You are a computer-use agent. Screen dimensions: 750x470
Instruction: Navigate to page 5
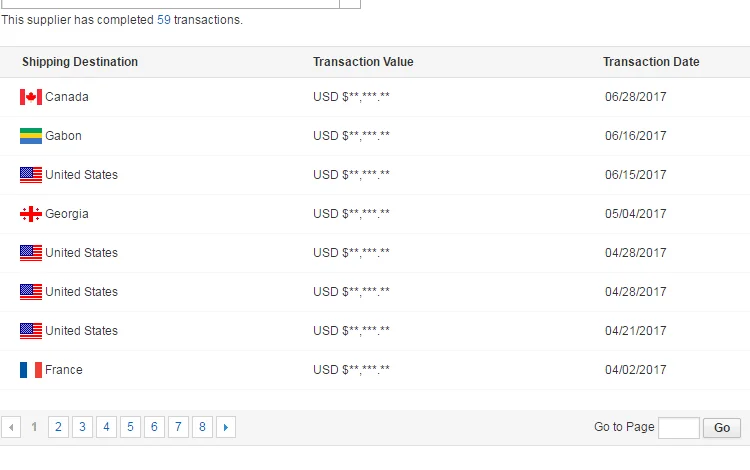pos(130,427)
